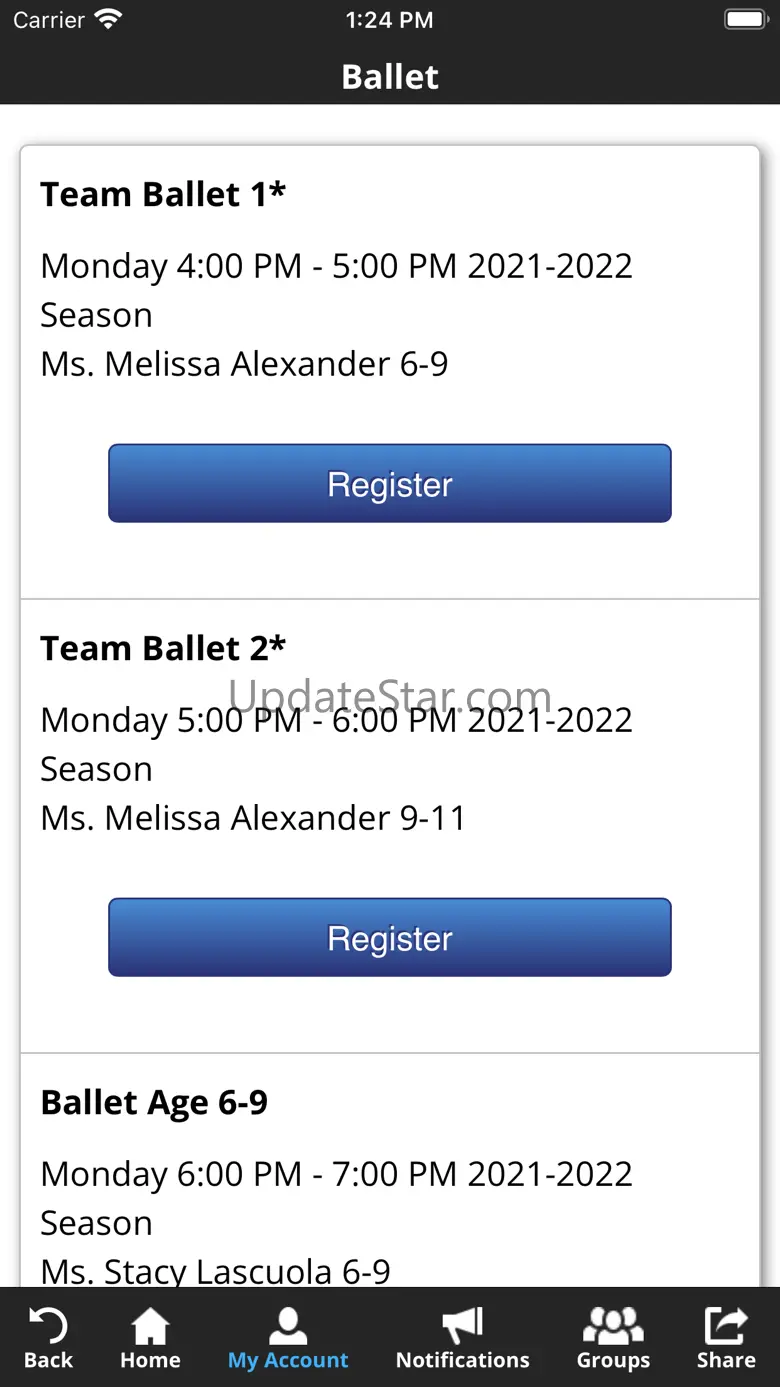Tap the battery indicator icon

[745, 20]
